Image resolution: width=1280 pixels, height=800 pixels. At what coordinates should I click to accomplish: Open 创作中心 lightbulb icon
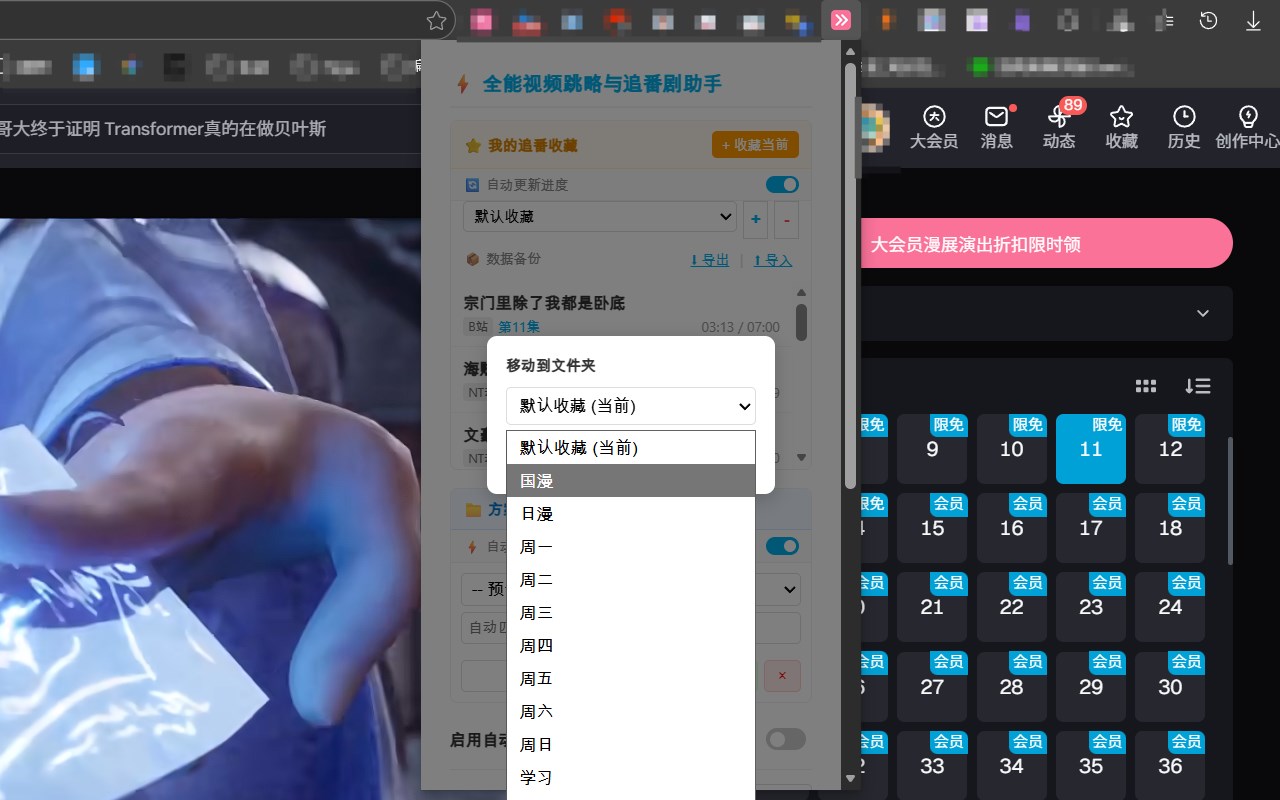point(1247,127)
